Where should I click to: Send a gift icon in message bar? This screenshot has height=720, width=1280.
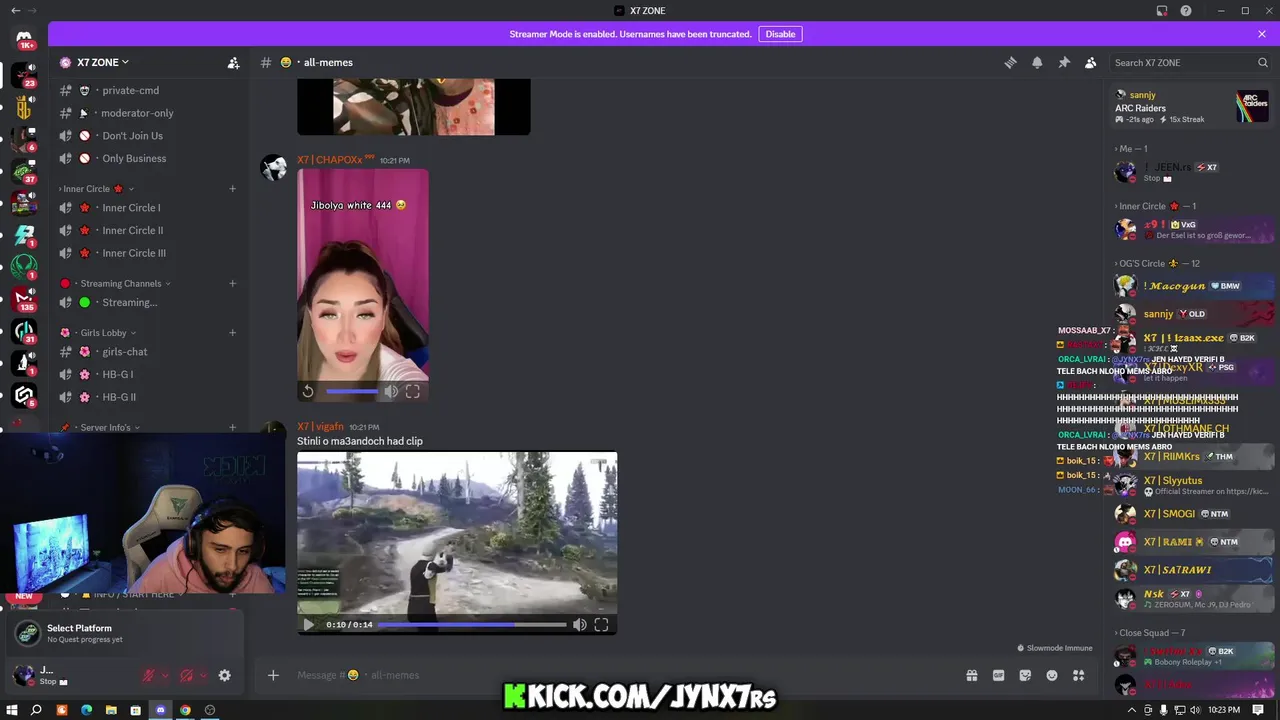pyautogui.click(x=971, y=675)
